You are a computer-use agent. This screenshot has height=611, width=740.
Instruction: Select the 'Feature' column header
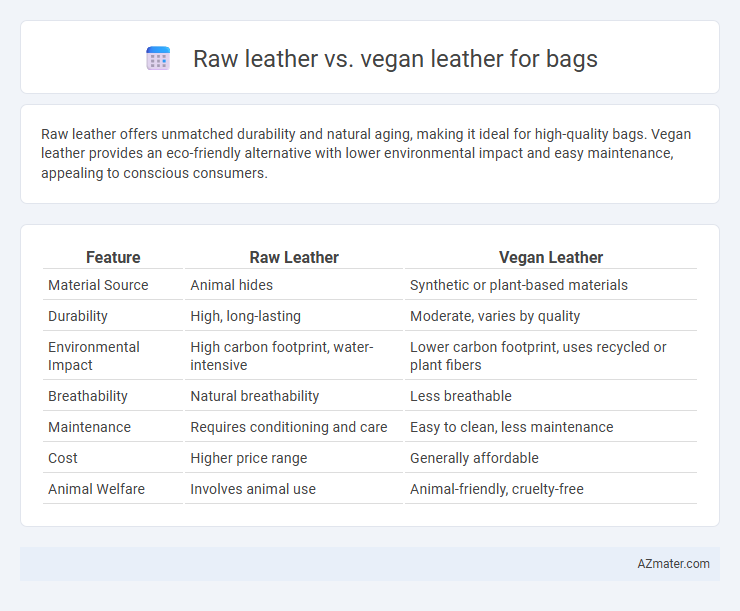point(113,257)
